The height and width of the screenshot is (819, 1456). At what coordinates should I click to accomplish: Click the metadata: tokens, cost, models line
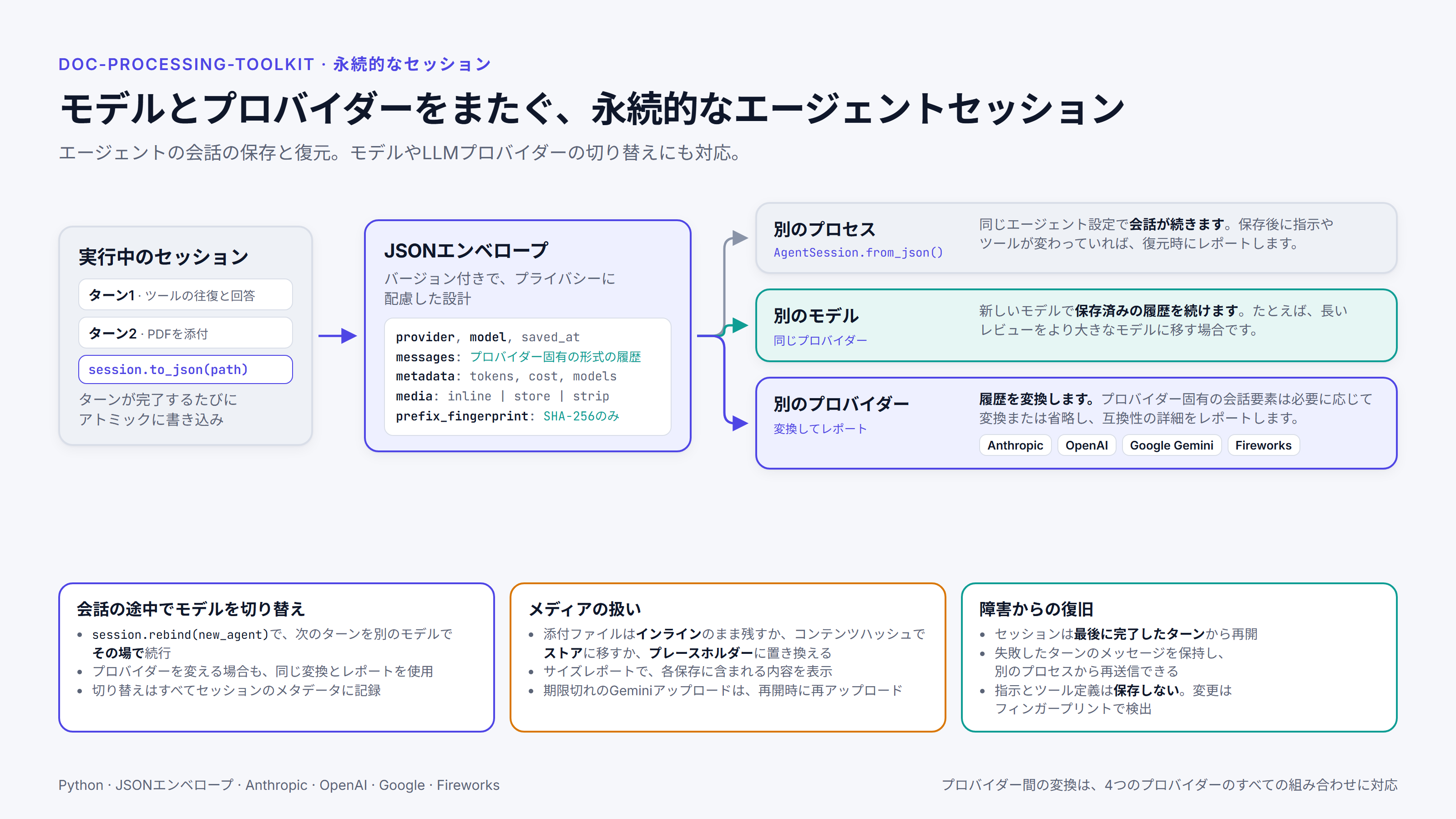pyautogui.click(x=506, y=376)
